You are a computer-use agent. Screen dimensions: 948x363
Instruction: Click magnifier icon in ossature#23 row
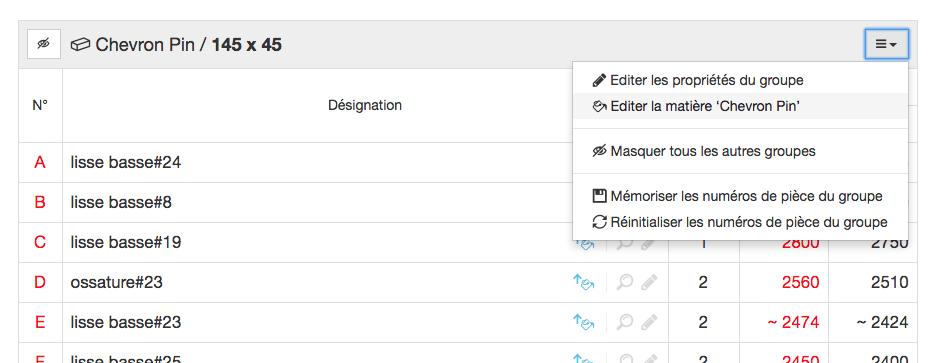625,283
